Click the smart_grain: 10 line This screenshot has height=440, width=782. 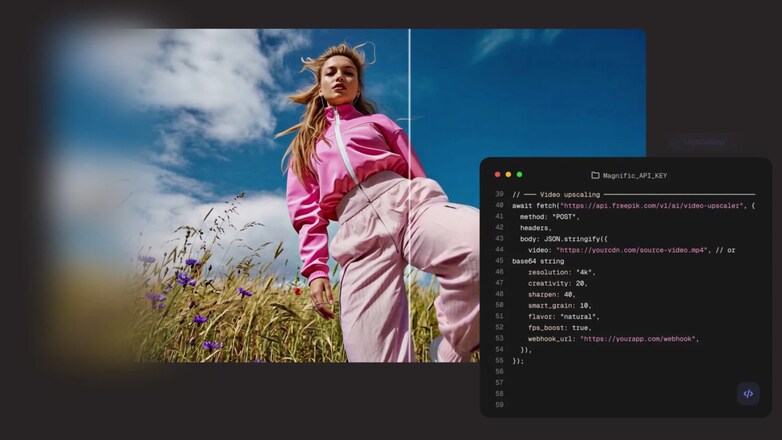point(560,305)
